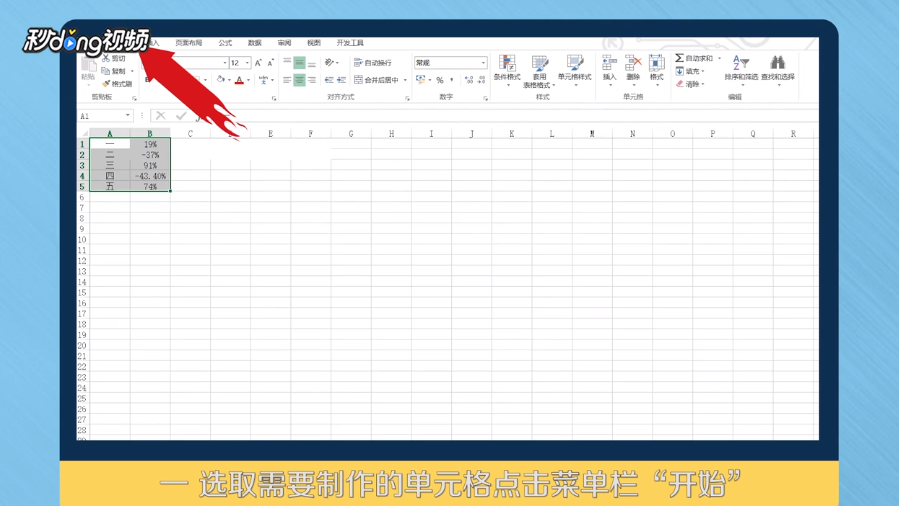Click the AutoSum sigma (自动求和) icon
This screenshot has height=506, width=899.
[679, 58]
